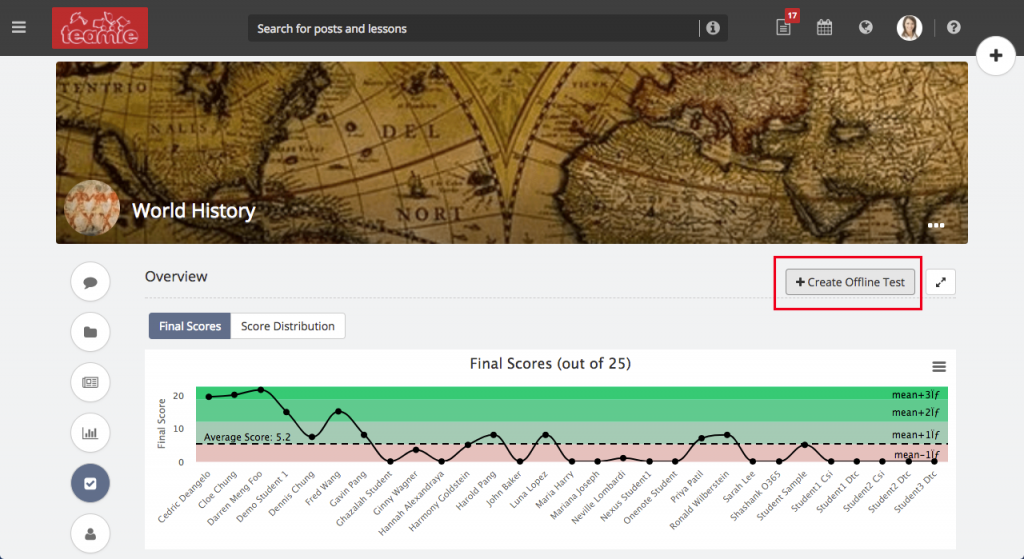1024x559 pixels.
Task: Open the folder materials sidebar icon
Action: tap(90, 332)
